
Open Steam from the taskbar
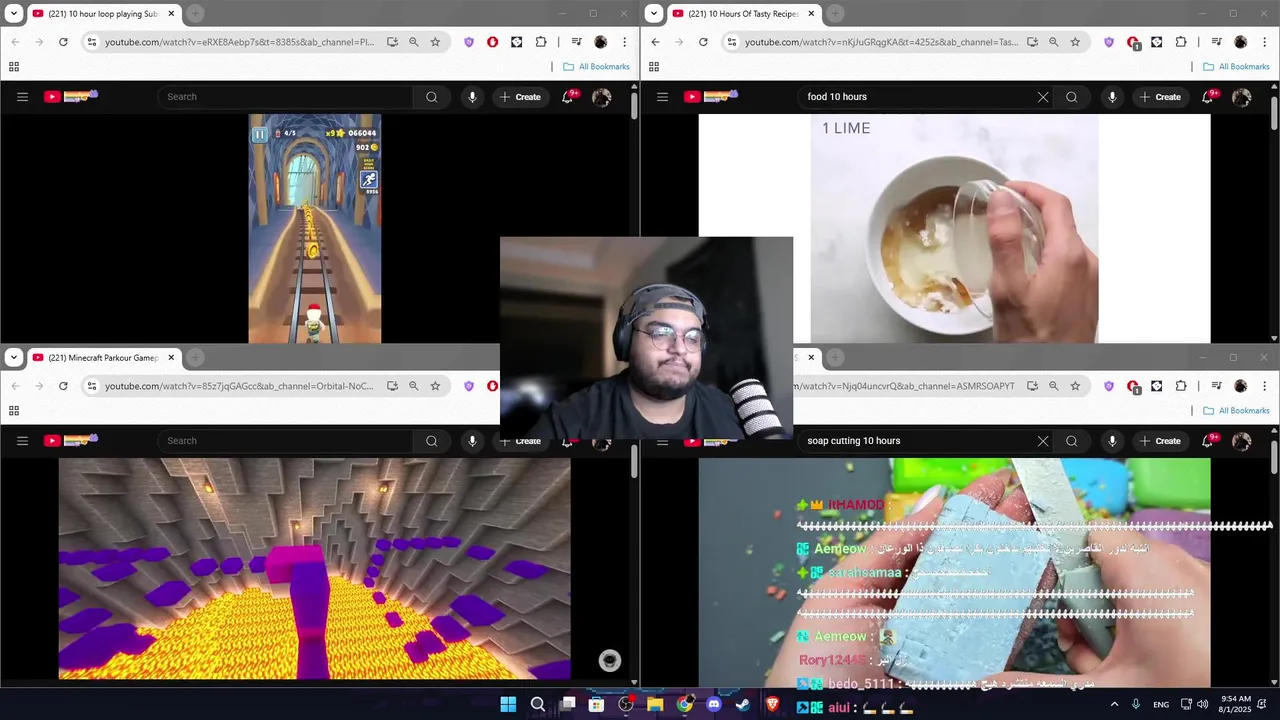[742, 705]
